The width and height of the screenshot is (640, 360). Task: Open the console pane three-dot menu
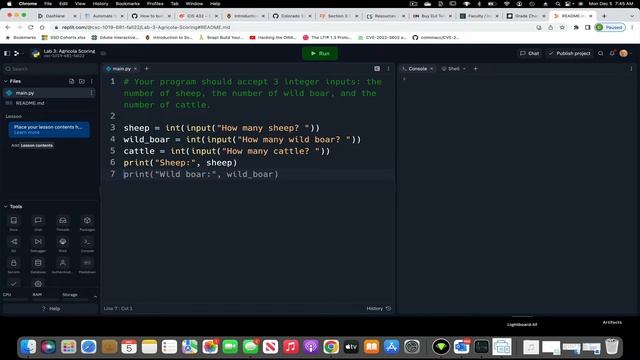[x=631, y=69]
